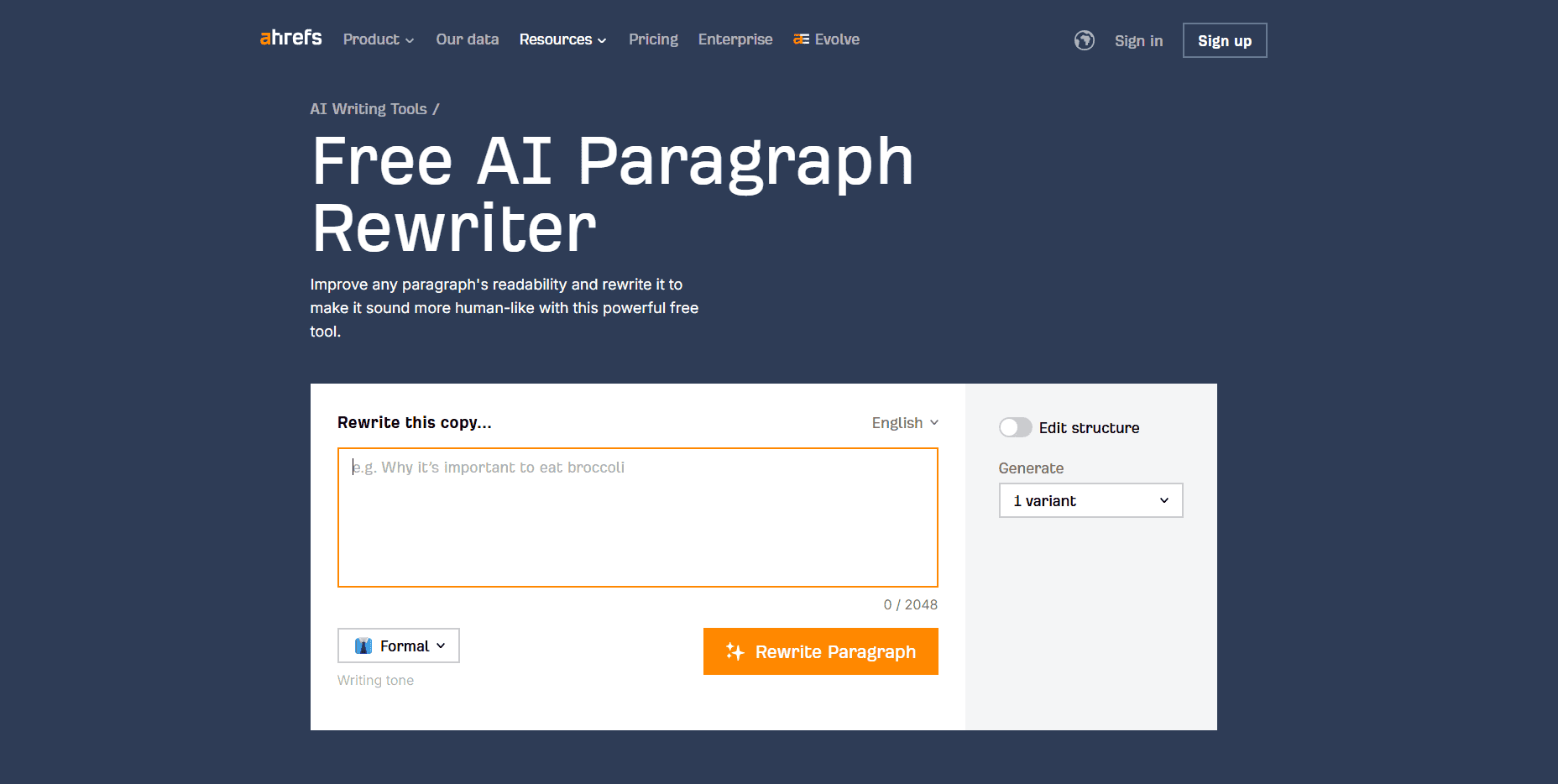The width and height of the screenshot is (1558, 784).
Task: Open the English language dropdown
Action: 905,422
